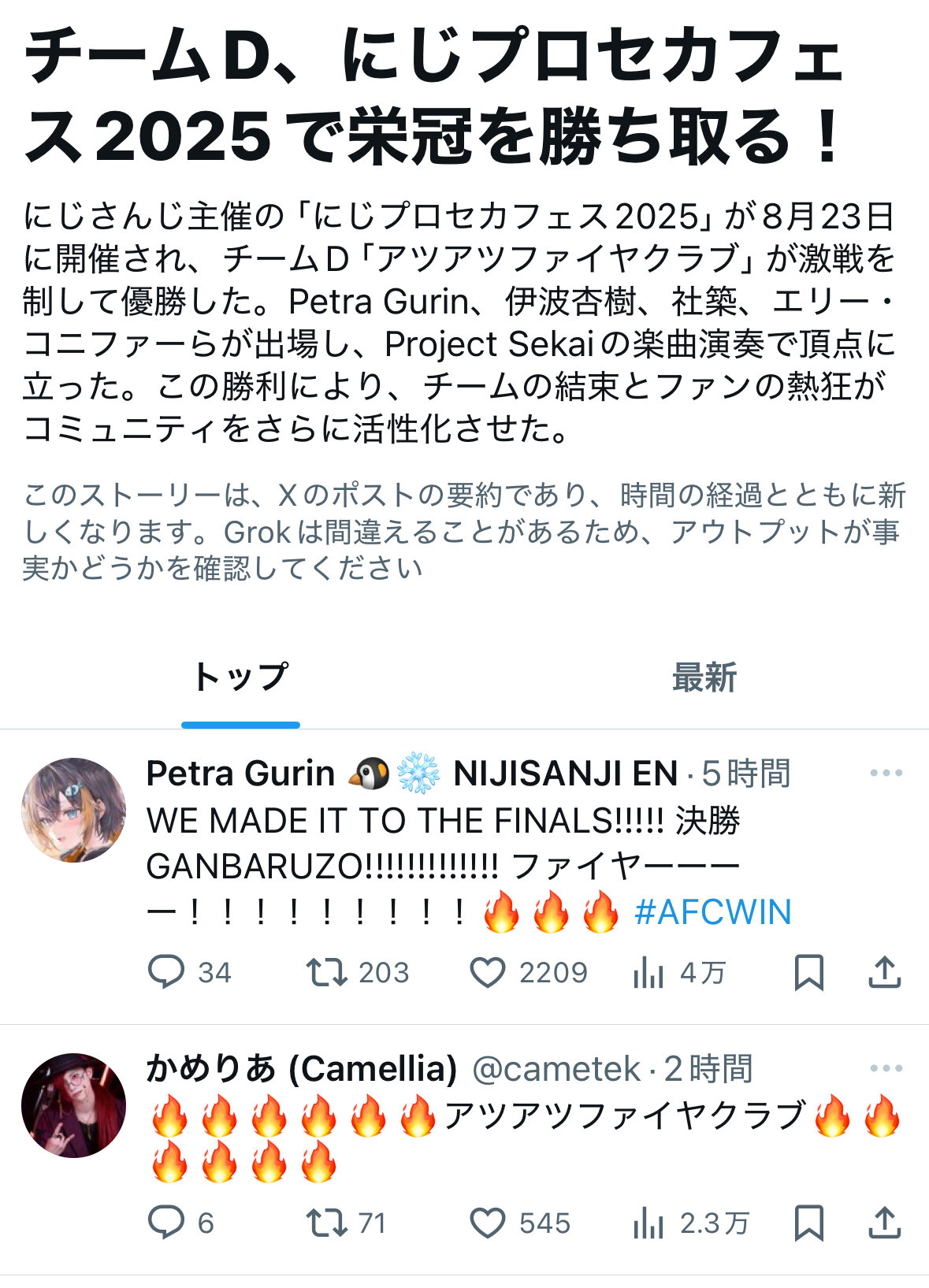This screenshot has height=1288, width=929.
Task: Open the #AFCWIN hashtag link
Action: pos(713,912)
